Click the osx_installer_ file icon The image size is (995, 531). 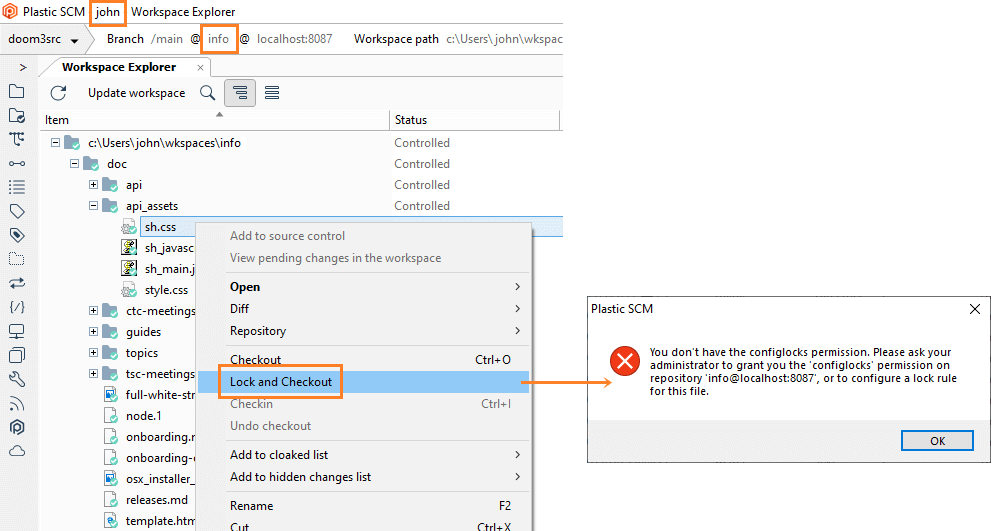pos(110,479)
